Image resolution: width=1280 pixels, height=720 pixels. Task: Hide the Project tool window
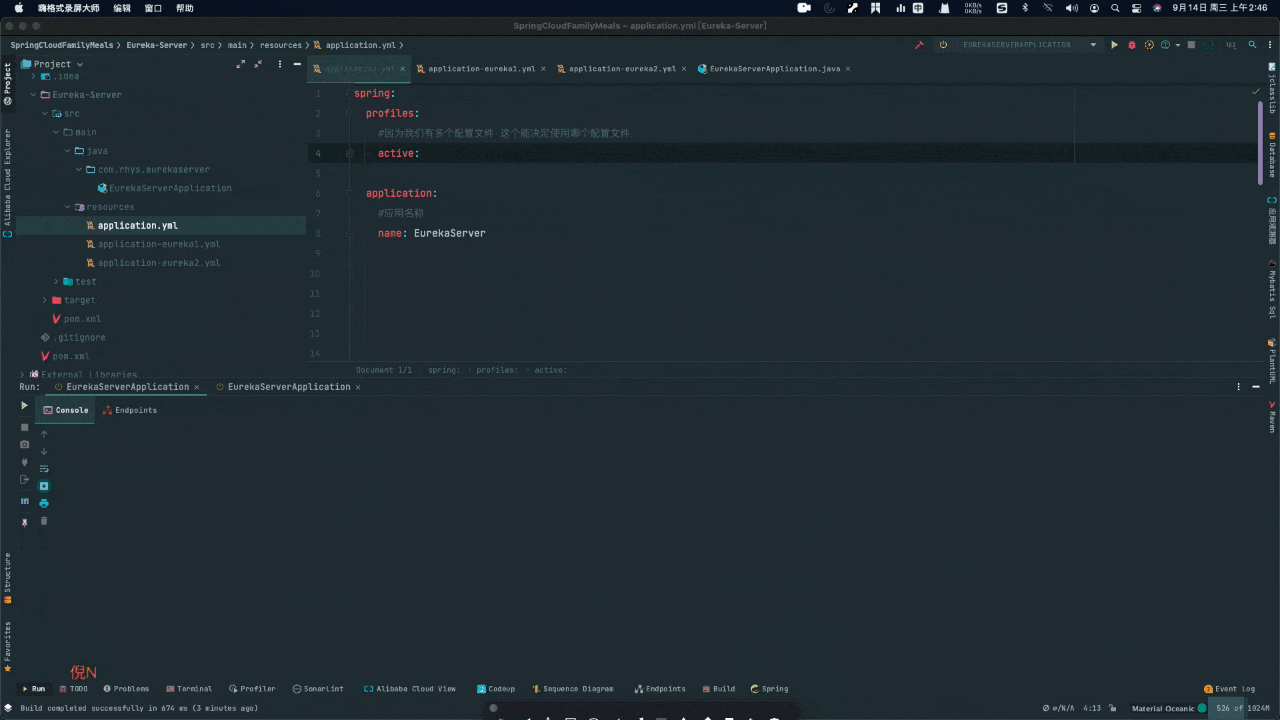[297, 64]
